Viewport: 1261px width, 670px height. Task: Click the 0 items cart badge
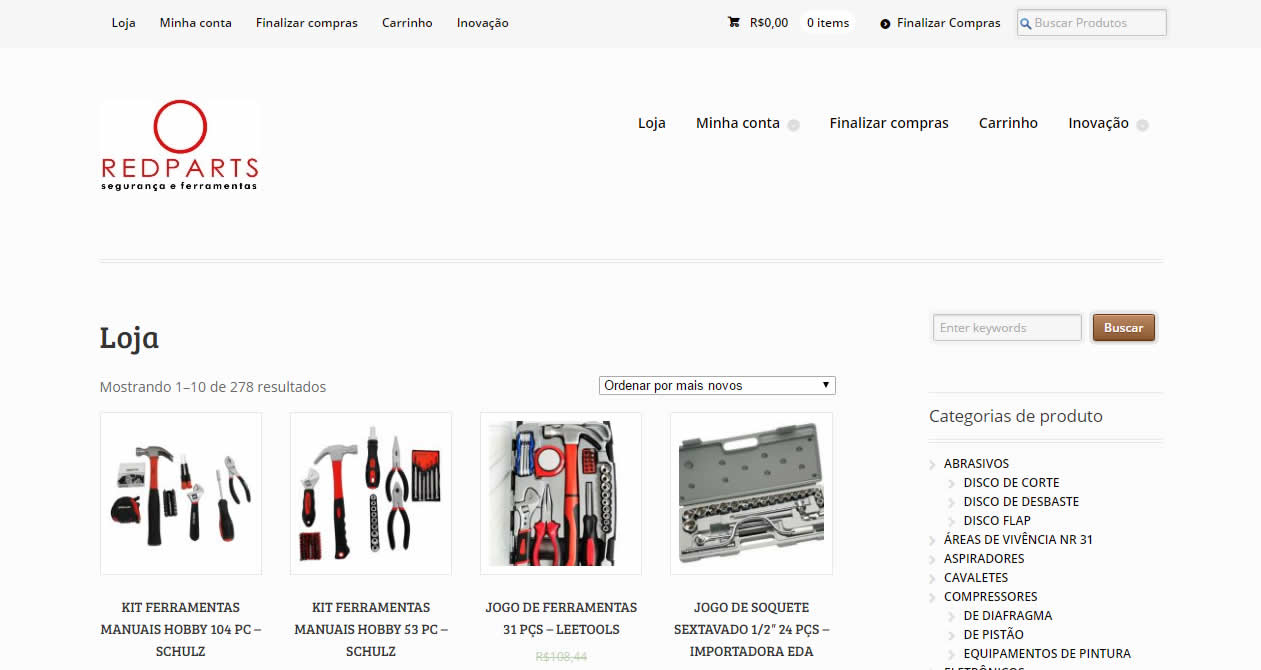[x=828, y=23]
